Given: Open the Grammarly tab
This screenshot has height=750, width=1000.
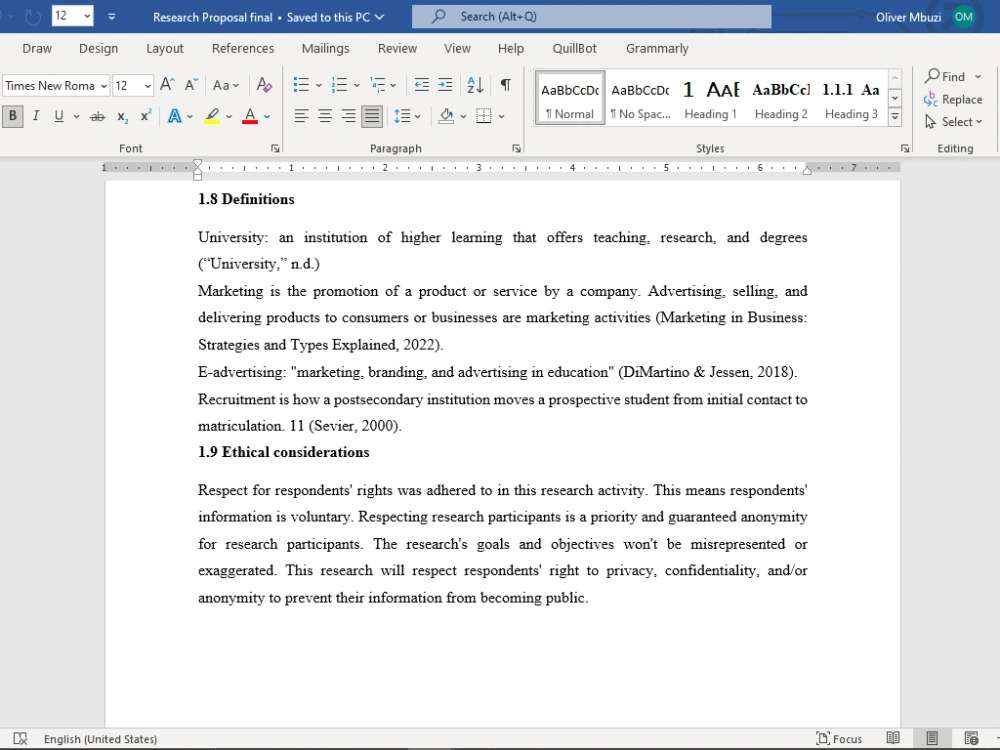Looking at the screenshot, I should [x=657, y=48].
